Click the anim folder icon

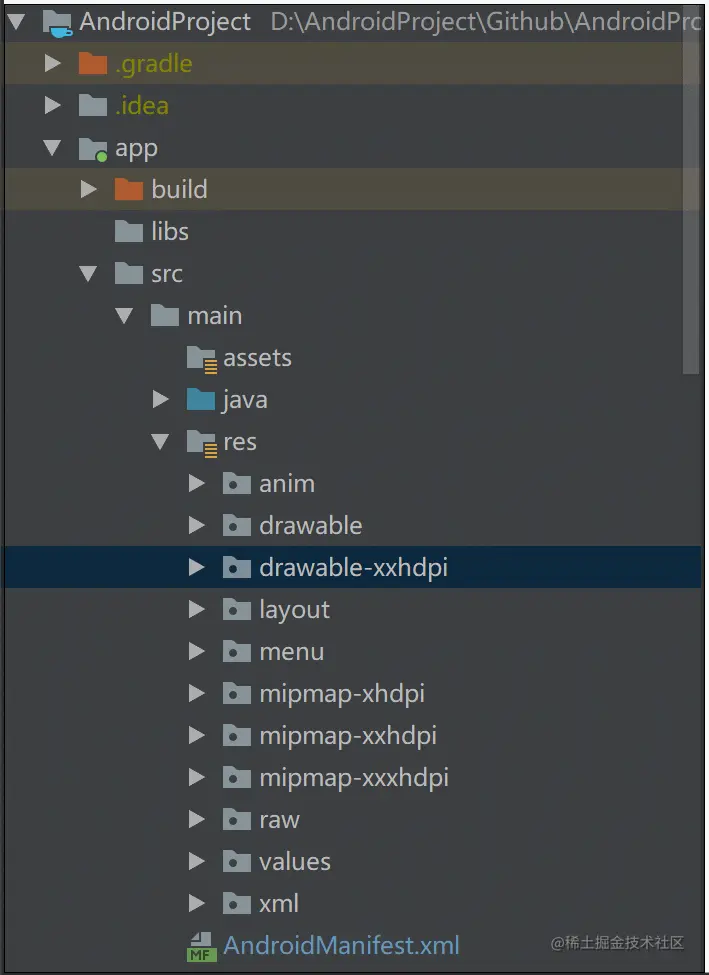[x=237, y=484]
